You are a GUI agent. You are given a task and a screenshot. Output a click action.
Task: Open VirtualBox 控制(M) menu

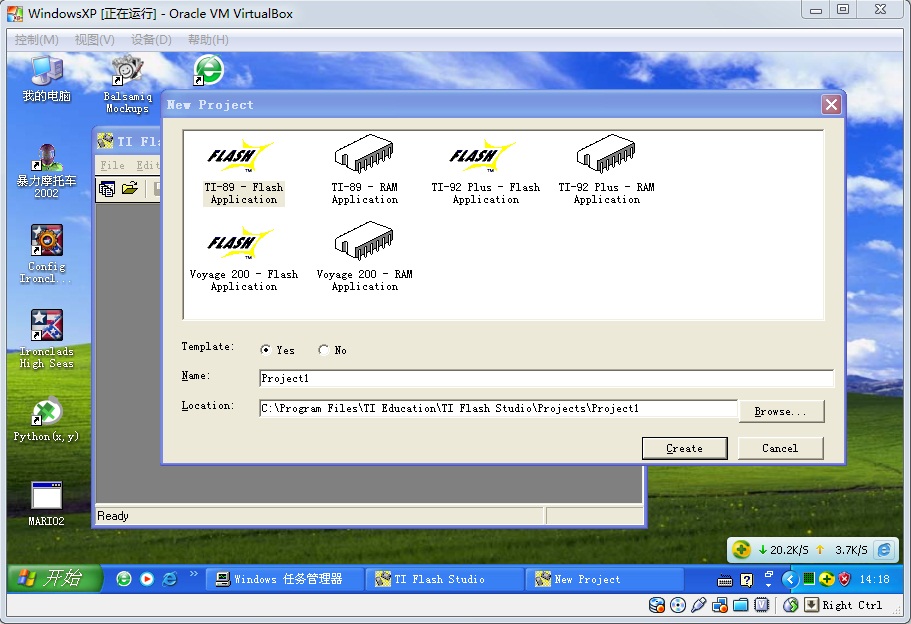point(37,40)
